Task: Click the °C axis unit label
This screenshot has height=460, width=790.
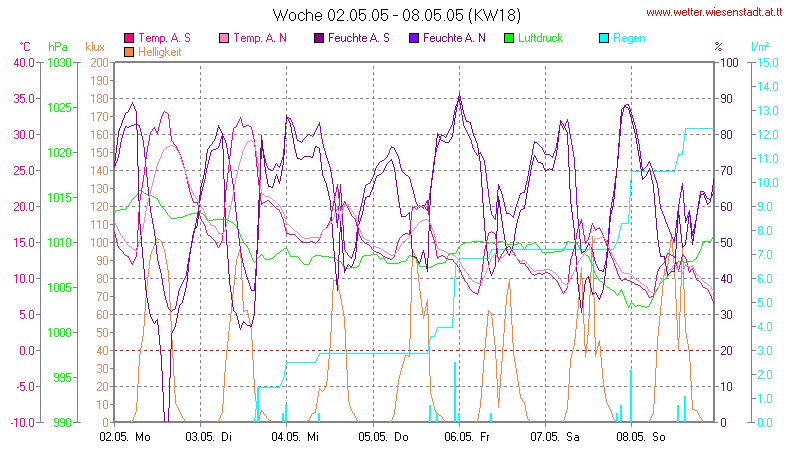Action: 25,47
